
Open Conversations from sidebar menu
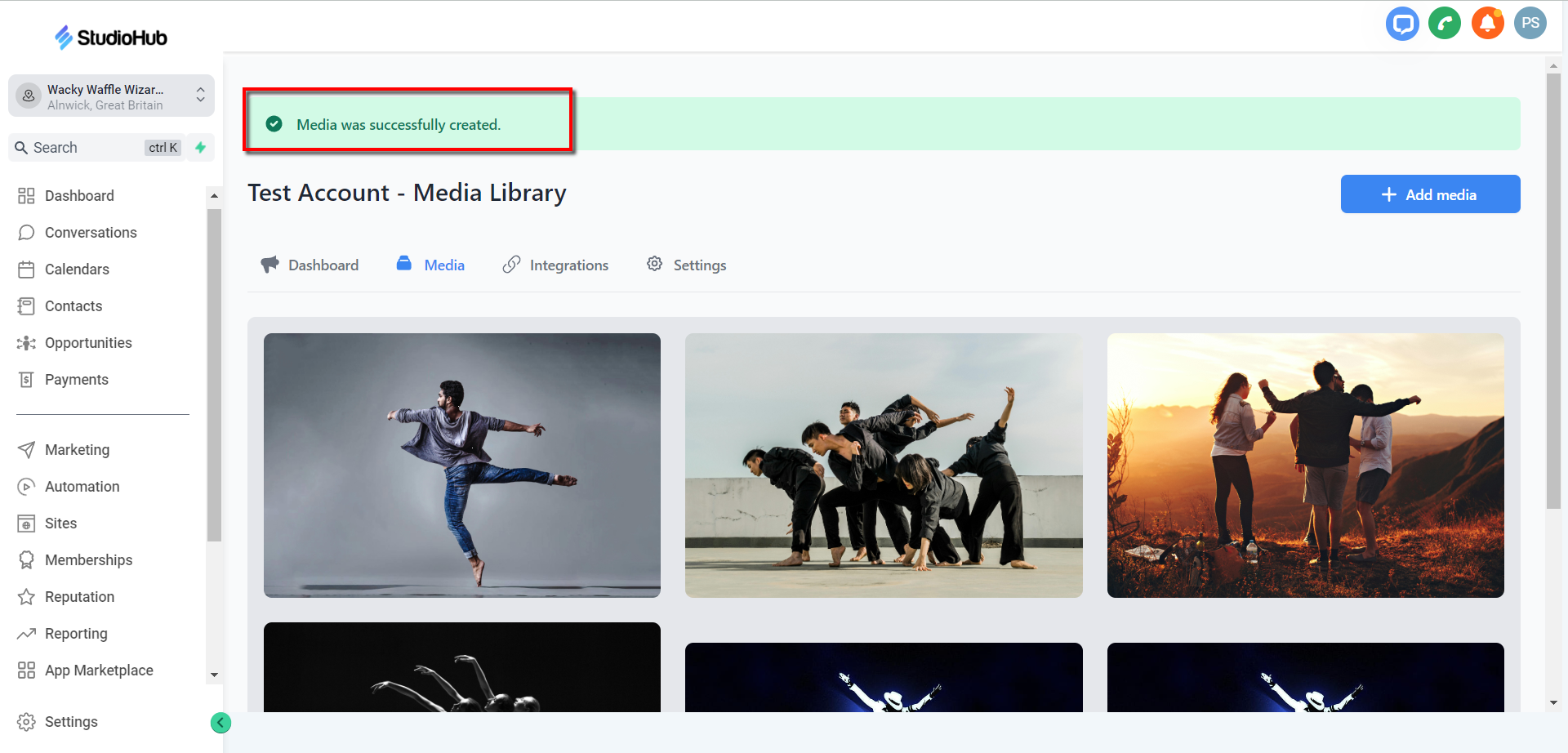(x=91, y=233)
